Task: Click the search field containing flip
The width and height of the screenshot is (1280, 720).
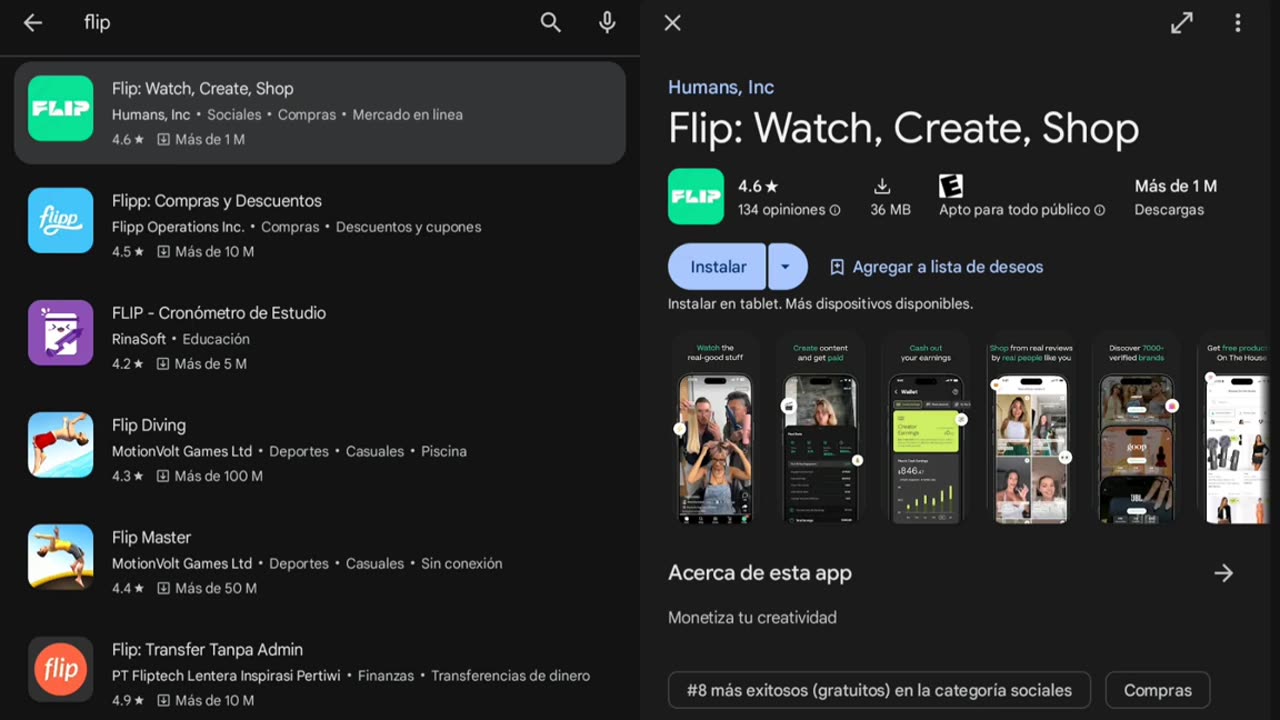Action: click(x=300, y=23)
